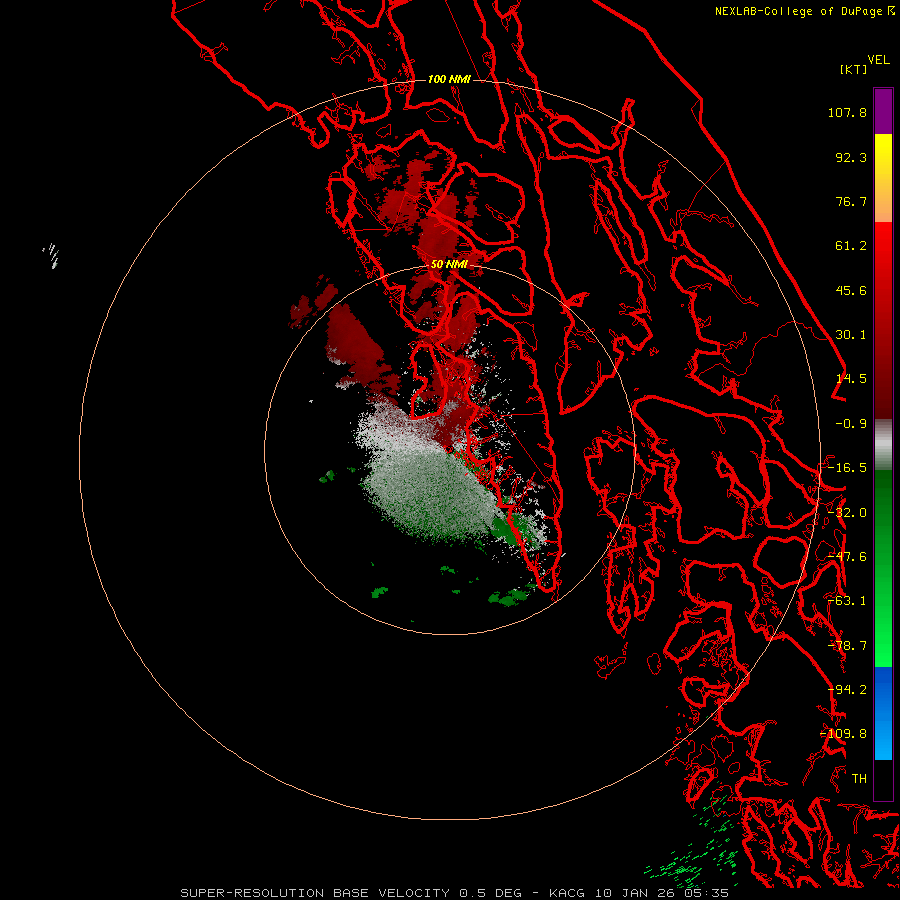Click the -78.7 legend value
Screen dimensions: 900x900
[847, 646]
